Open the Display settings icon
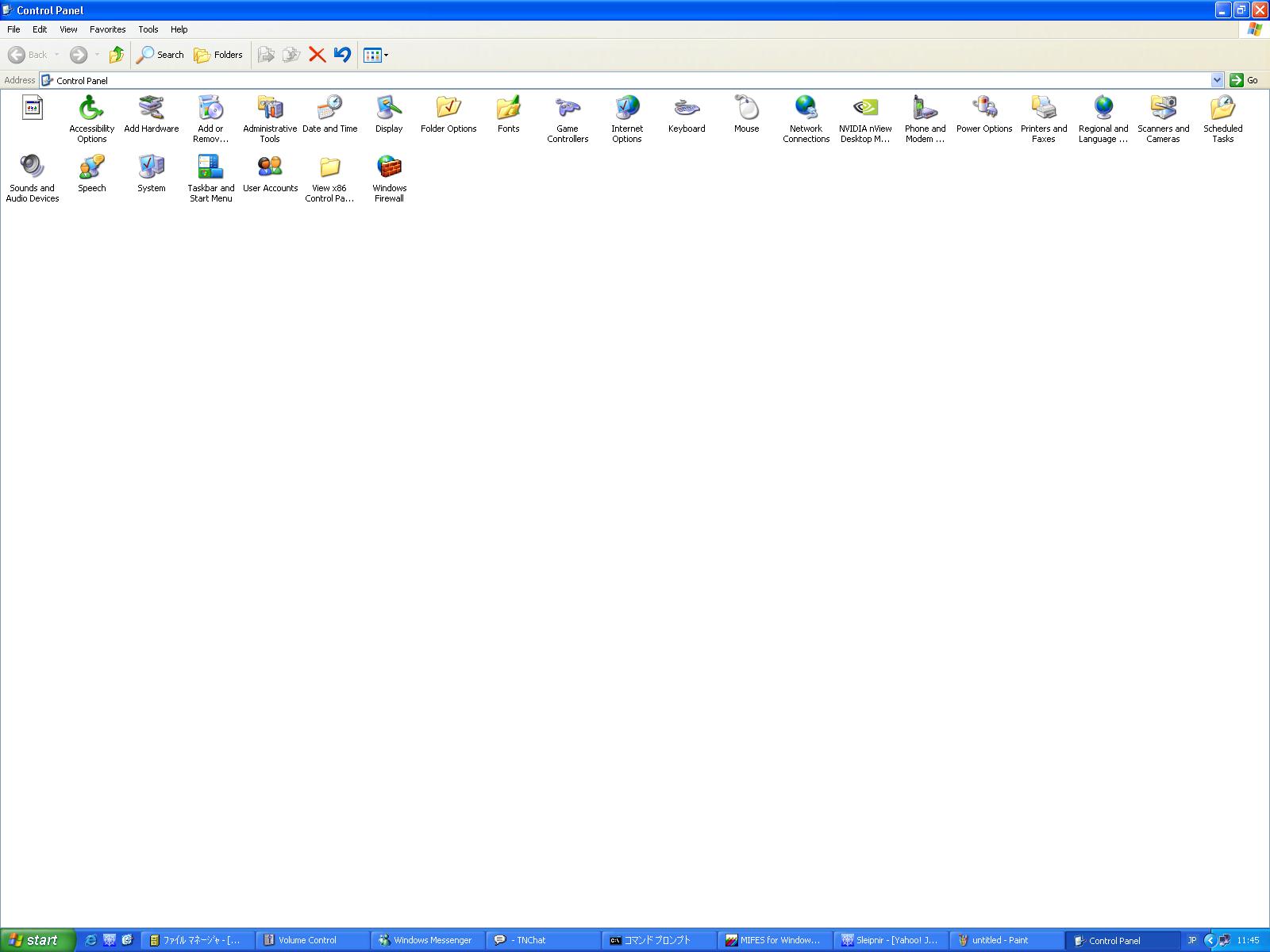1270x952 pixels. [389, 109]
